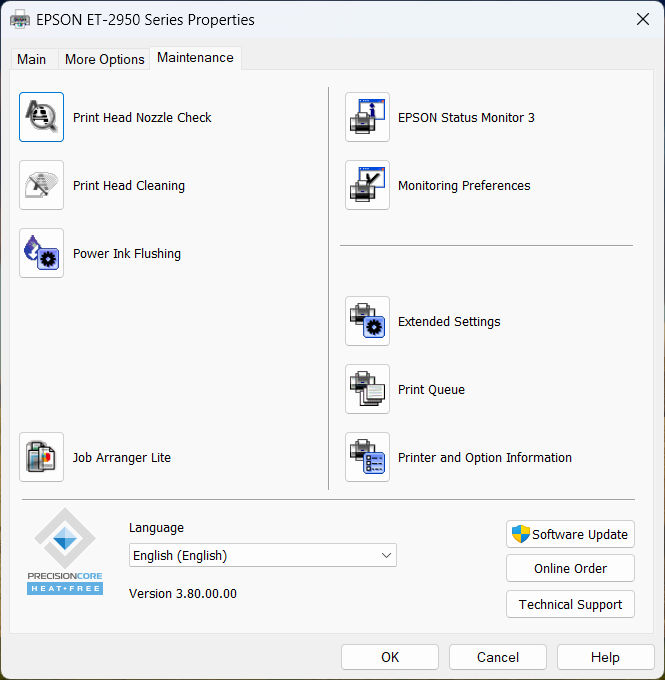The height and width of the screenshot is (680, 665).
Task: Open Job Arranger Lite icon
Action: (x=41, y=458)
